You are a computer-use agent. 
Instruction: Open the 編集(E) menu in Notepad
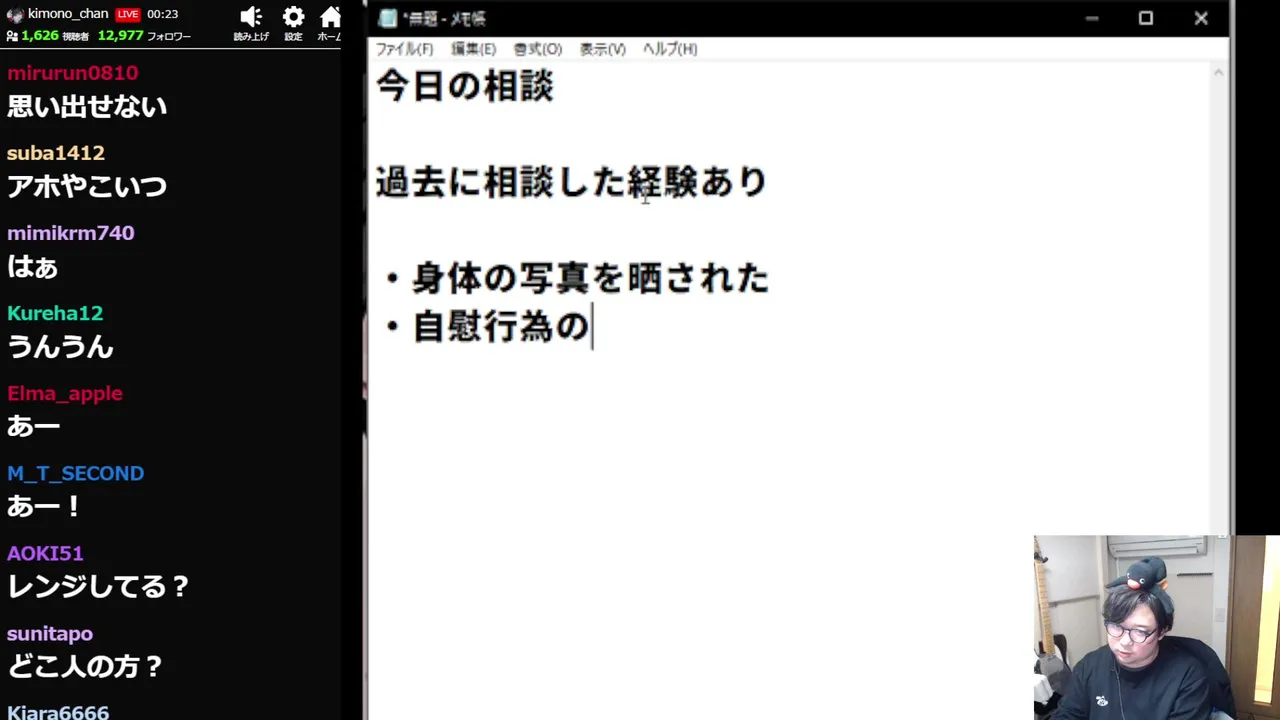coord(473,49)
